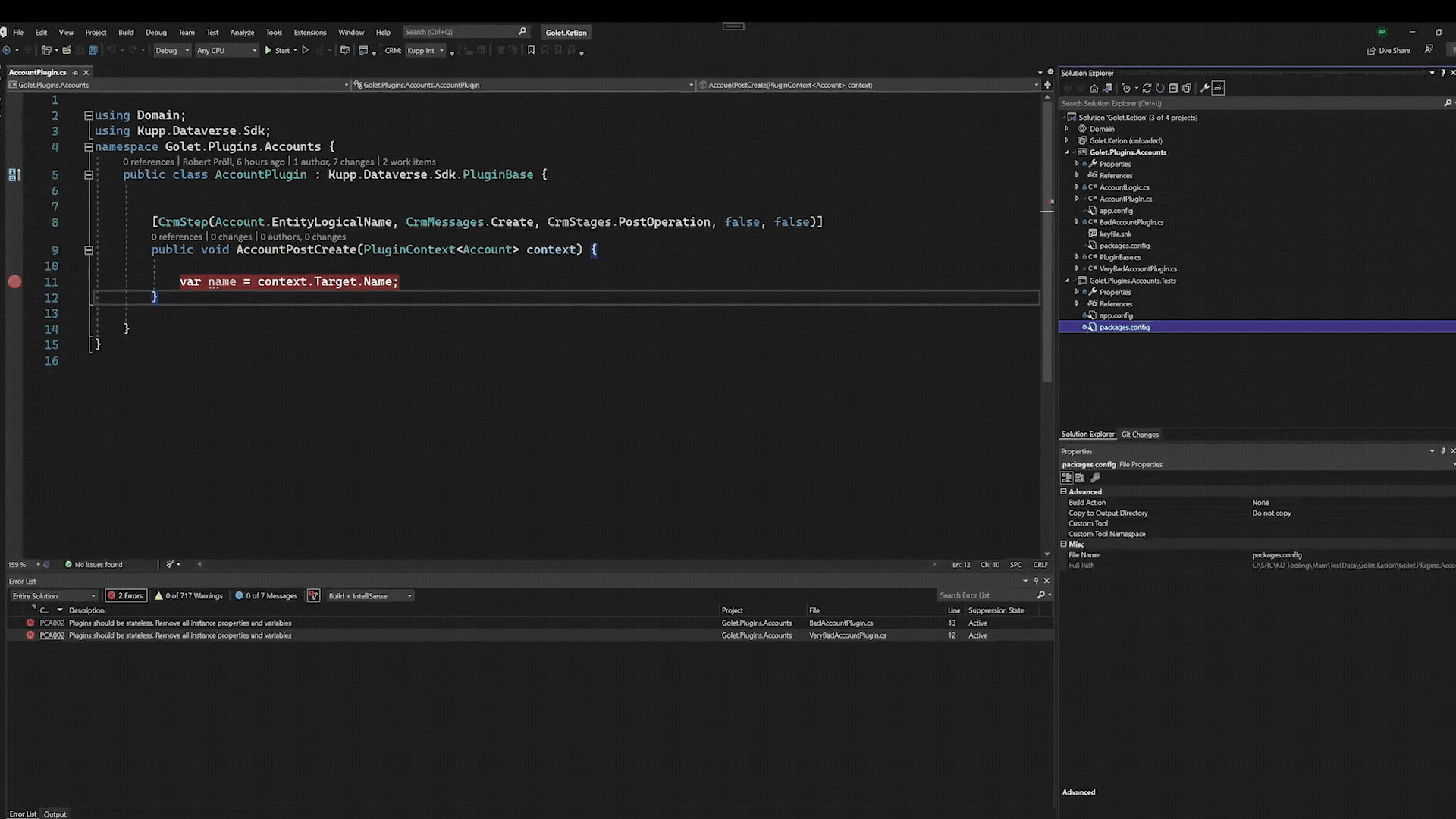Click the Sync with Active Document icon
This screenshot has height=819, width=1456.
click(1147, 88)
